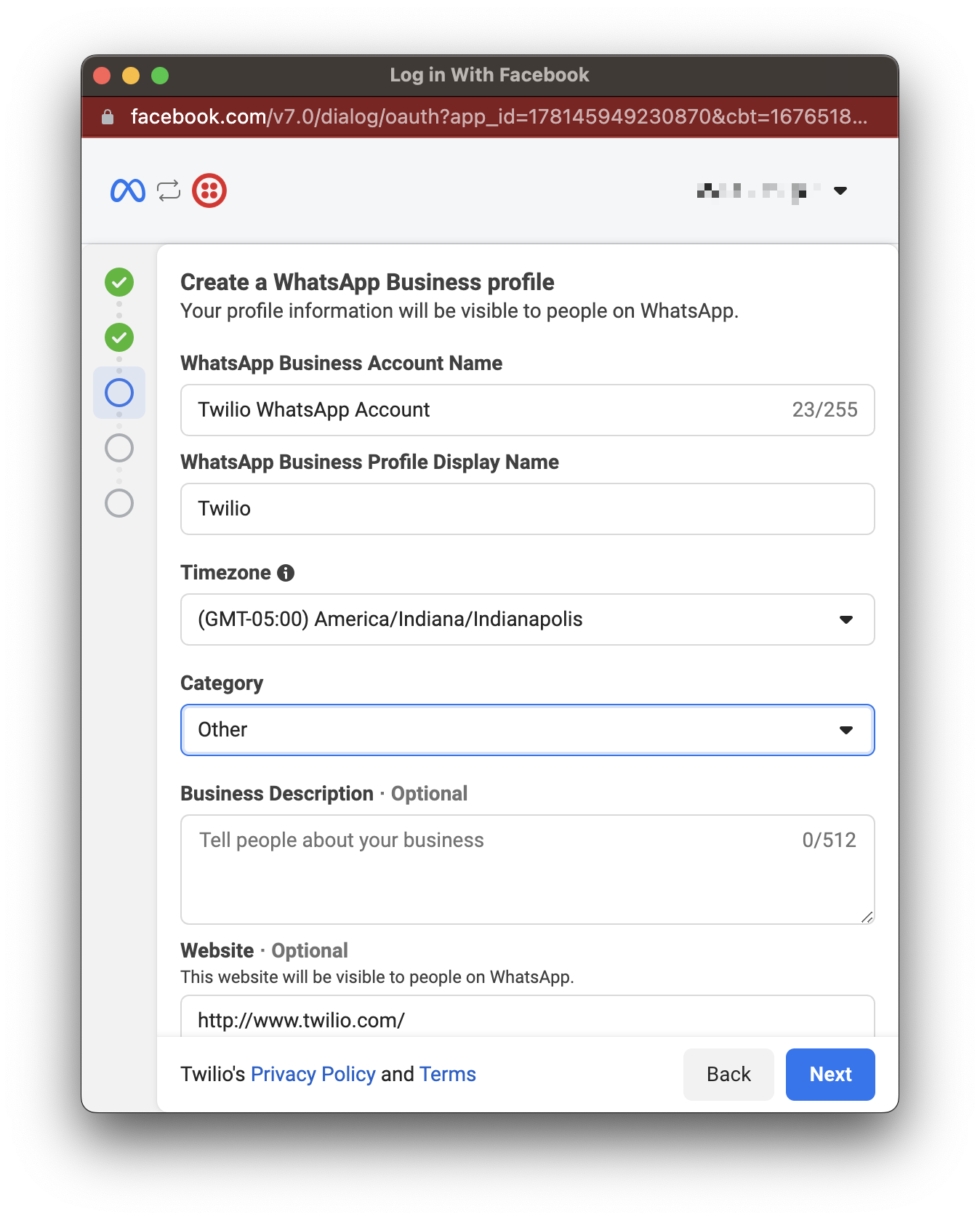This screenshot has height=1220, width=980.
Task: Edit WhatsApp Business Account Name field
Action: [x=528, y=410]
